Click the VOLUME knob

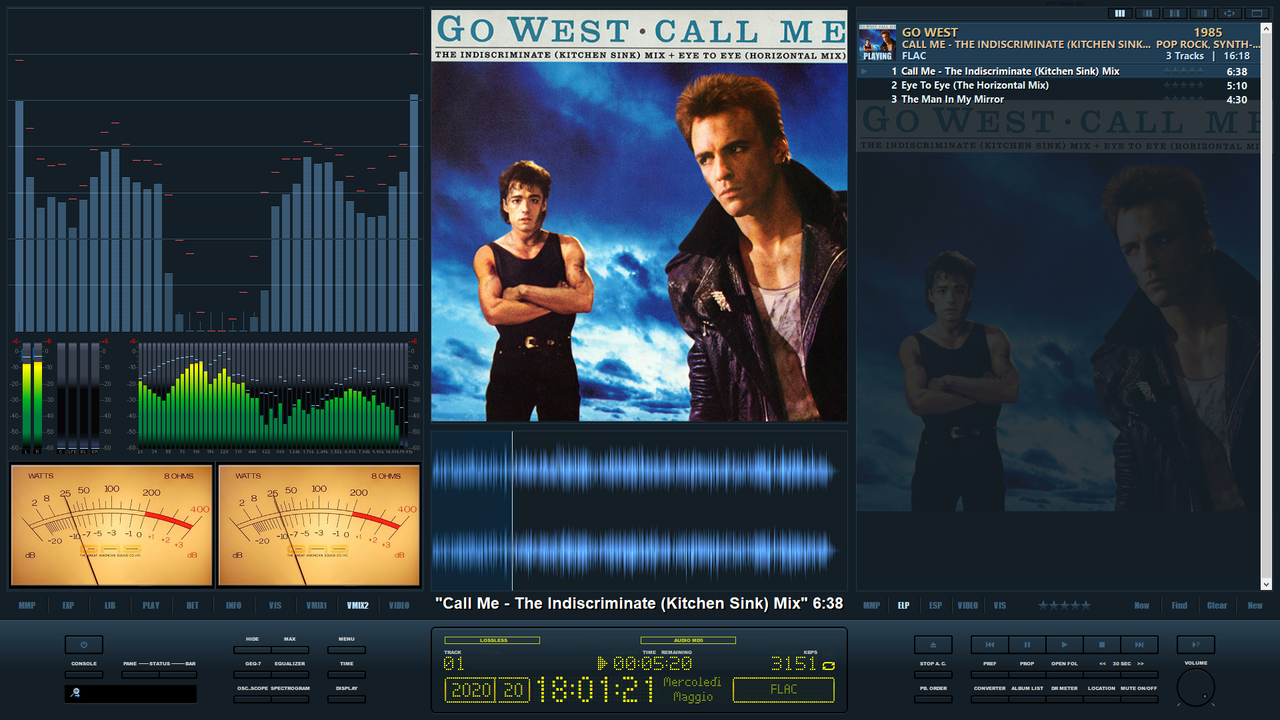coord(1196,687)
